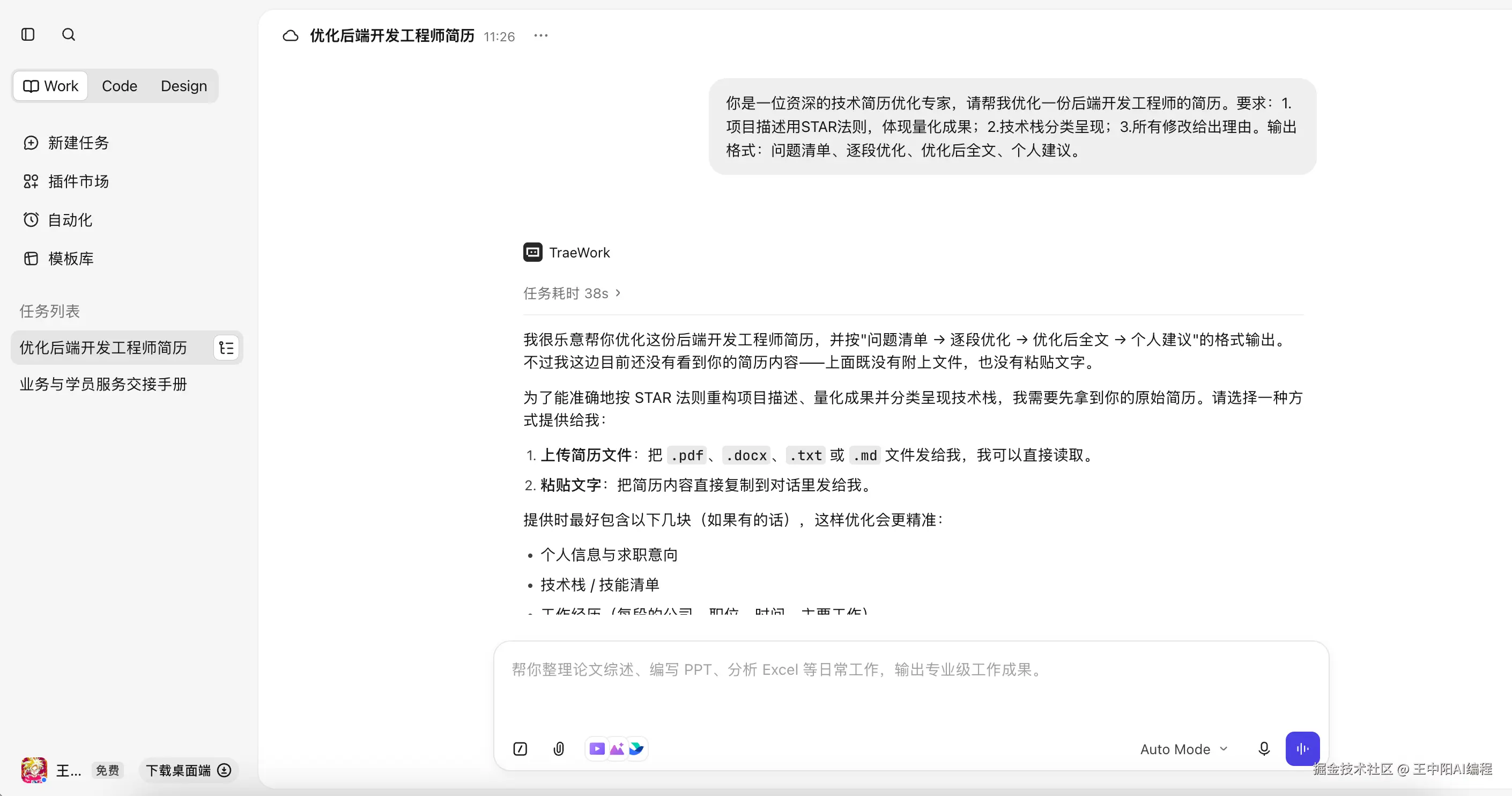Open the Auto Mode dropdown
This screenshot has height=796, width=1512.
[x=1183, y=749]
